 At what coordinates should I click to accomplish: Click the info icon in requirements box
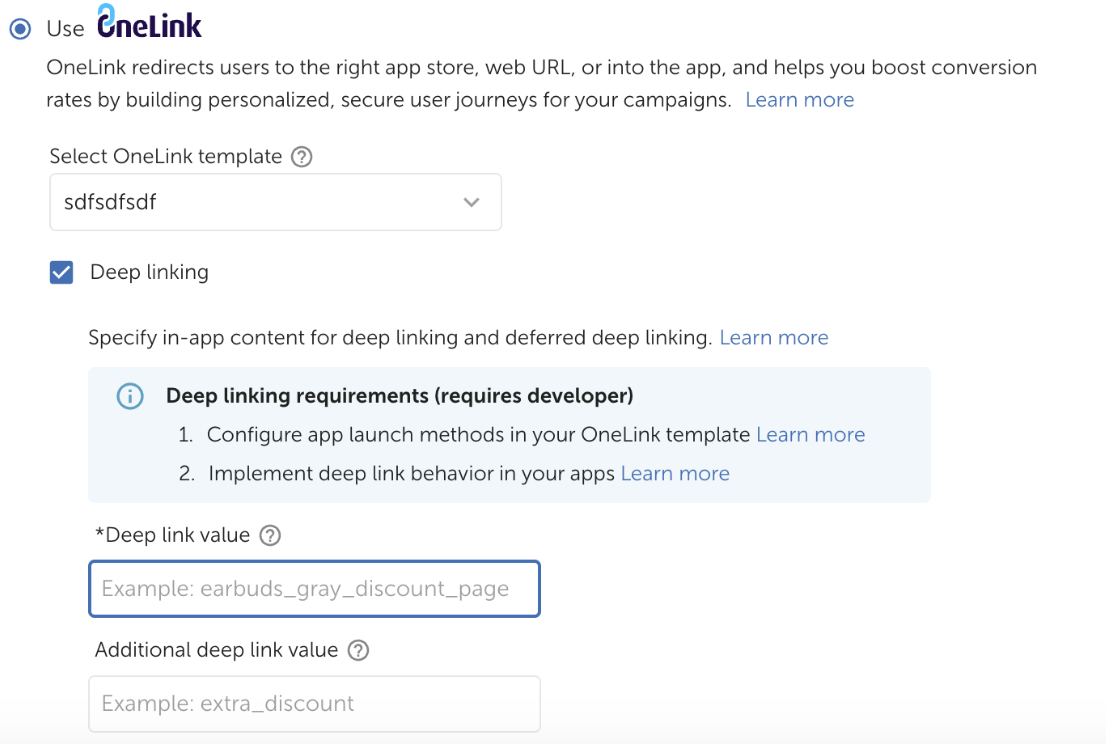130,396
